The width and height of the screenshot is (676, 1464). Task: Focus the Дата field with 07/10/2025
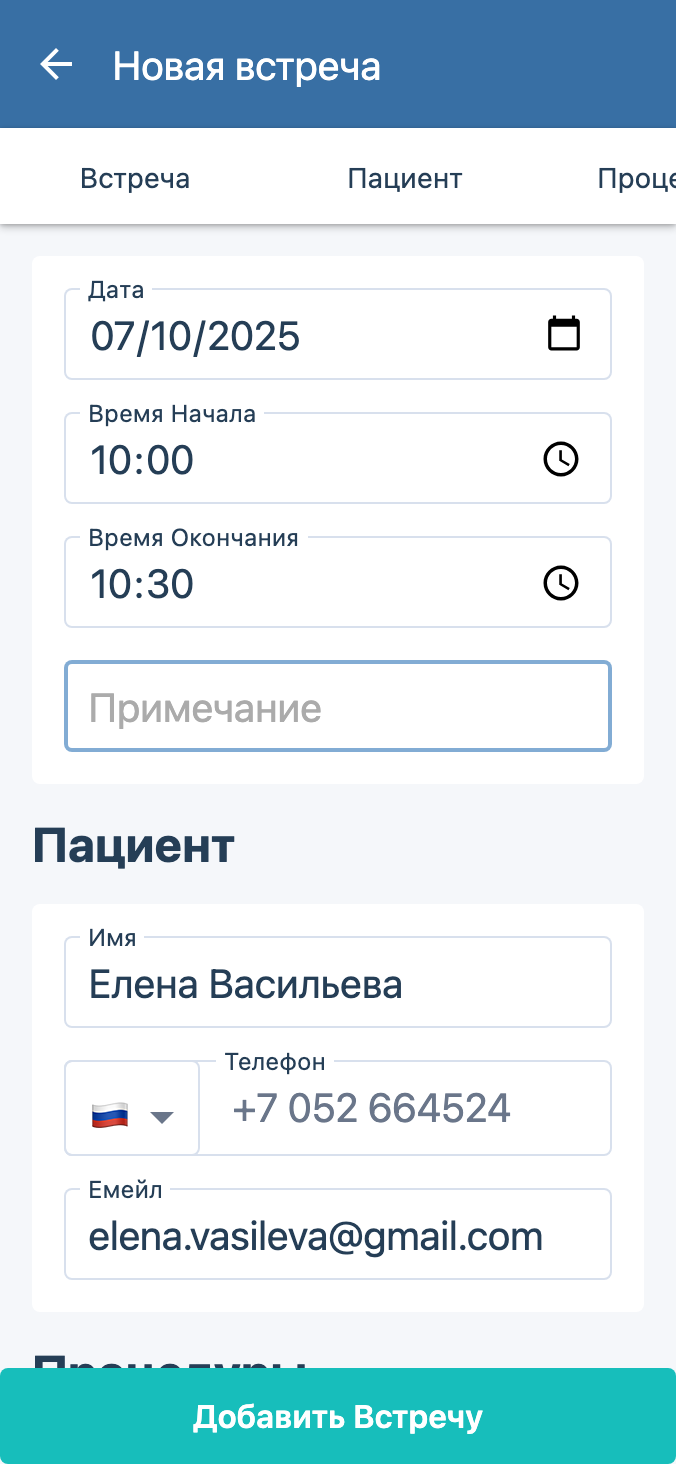(x=300, y=336)
